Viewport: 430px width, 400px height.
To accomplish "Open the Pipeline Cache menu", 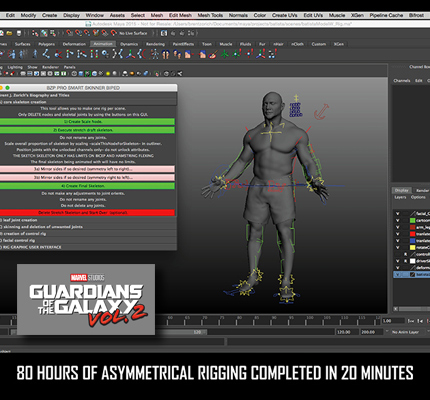I will coord(386,15).
